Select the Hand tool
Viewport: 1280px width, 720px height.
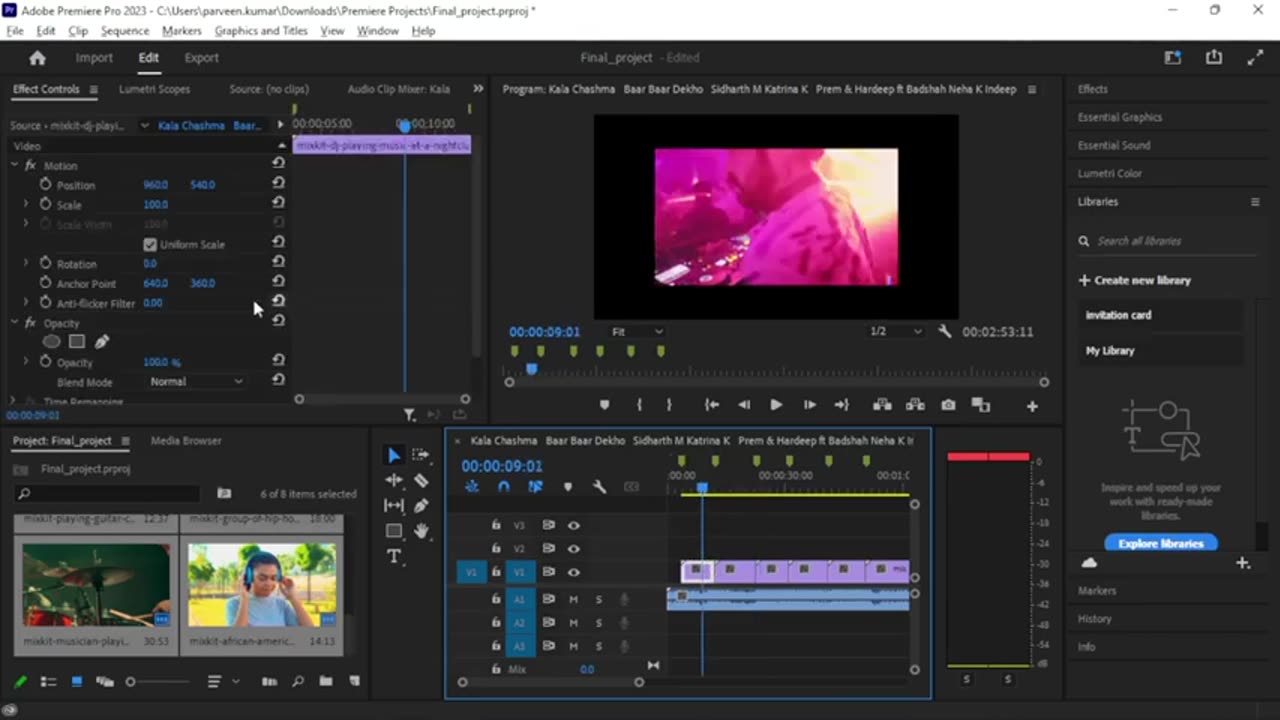coord(421,531)
